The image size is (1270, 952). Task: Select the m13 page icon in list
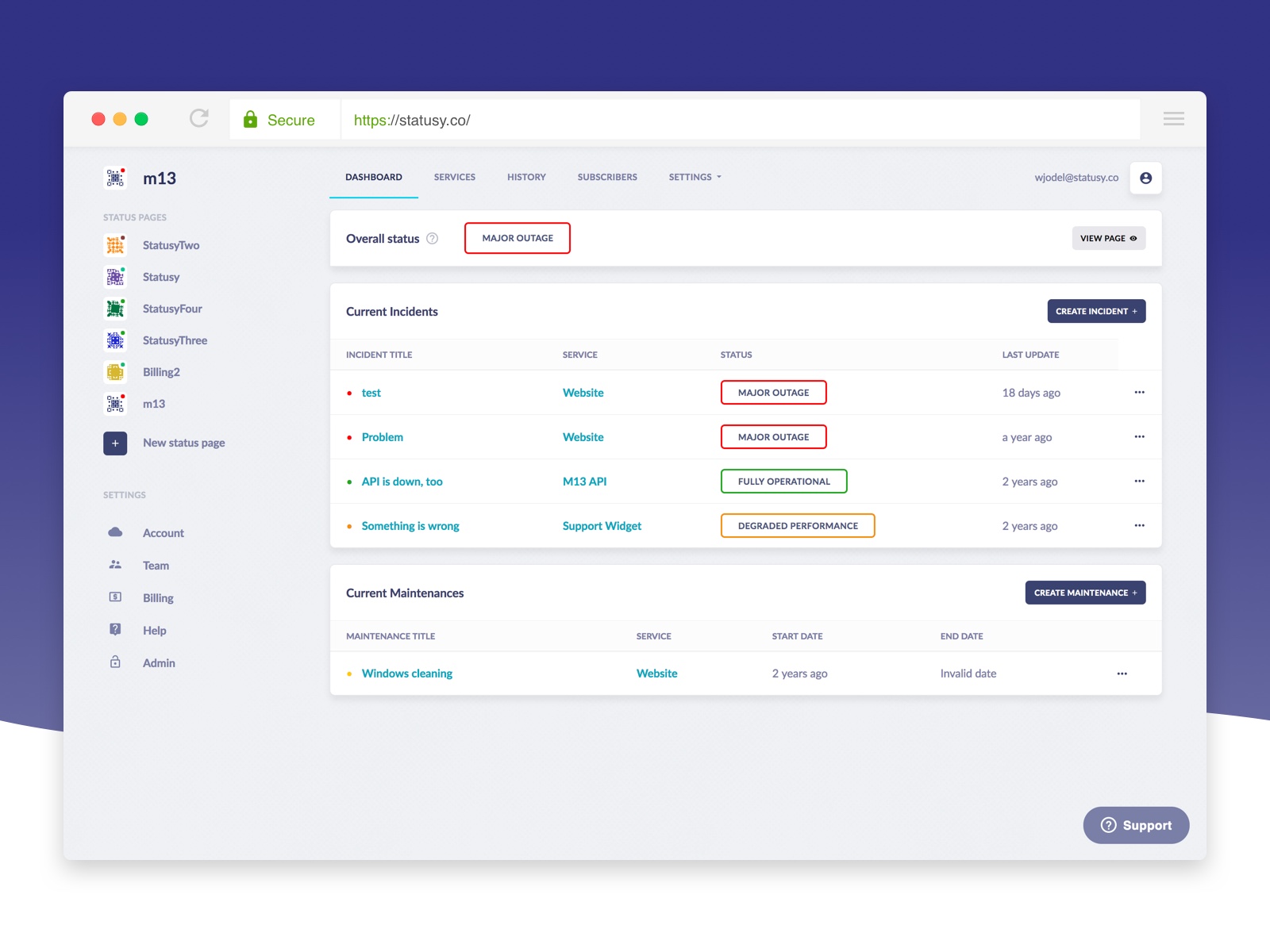click(x=115, y=404)
